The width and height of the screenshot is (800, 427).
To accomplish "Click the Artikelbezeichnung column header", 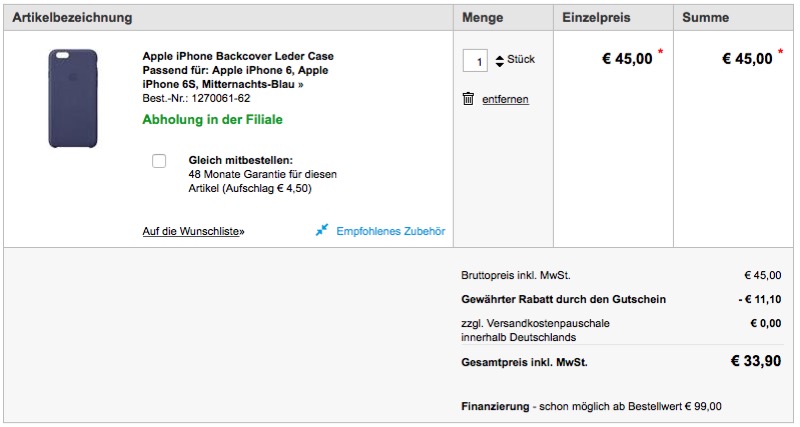I will tap(72, 17).
